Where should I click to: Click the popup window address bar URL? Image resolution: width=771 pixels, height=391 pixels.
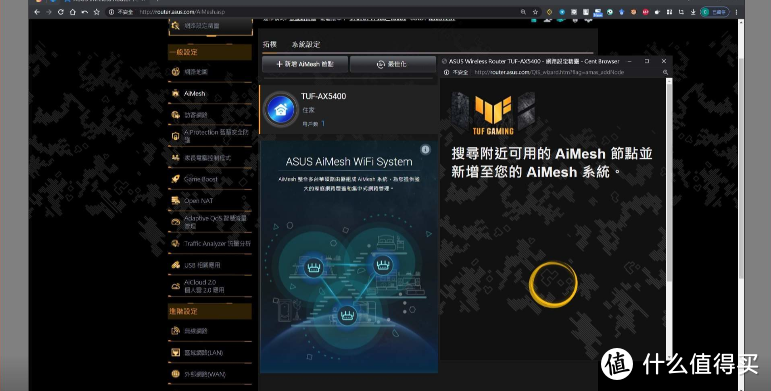(549, 72)
